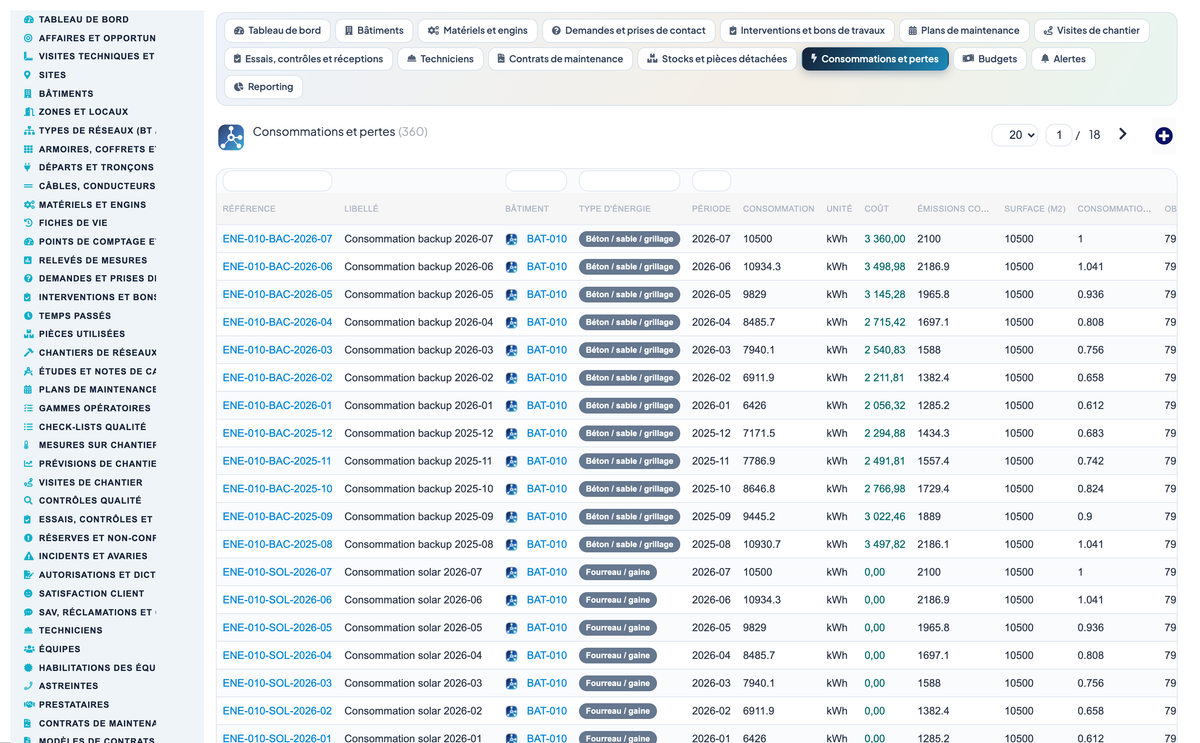Image resolution: width=1200 pixels, height=743 pixels.
Task: Click the Check-lists qualité sidebar icon
Action: (28, 426)
